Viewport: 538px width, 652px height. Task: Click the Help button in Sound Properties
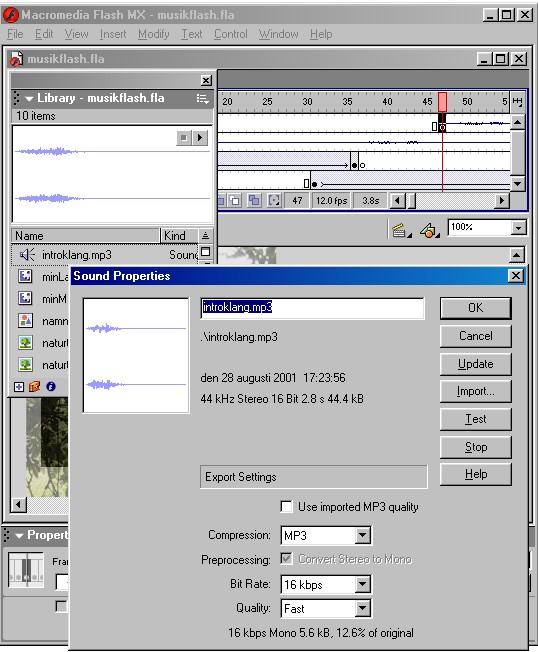(476, 474)
